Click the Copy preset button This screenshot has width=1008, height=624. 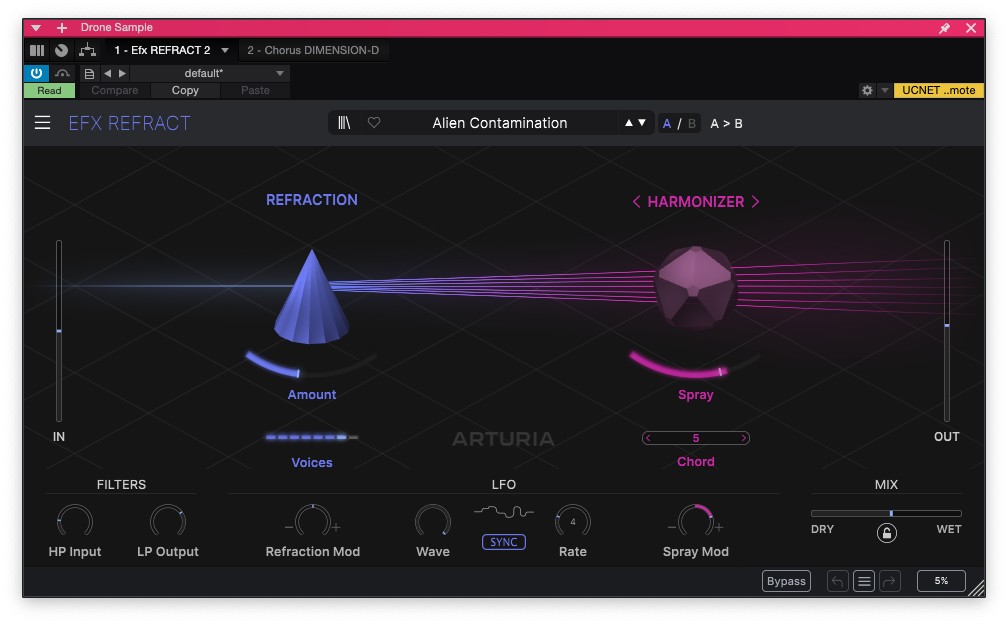(185, 91)
